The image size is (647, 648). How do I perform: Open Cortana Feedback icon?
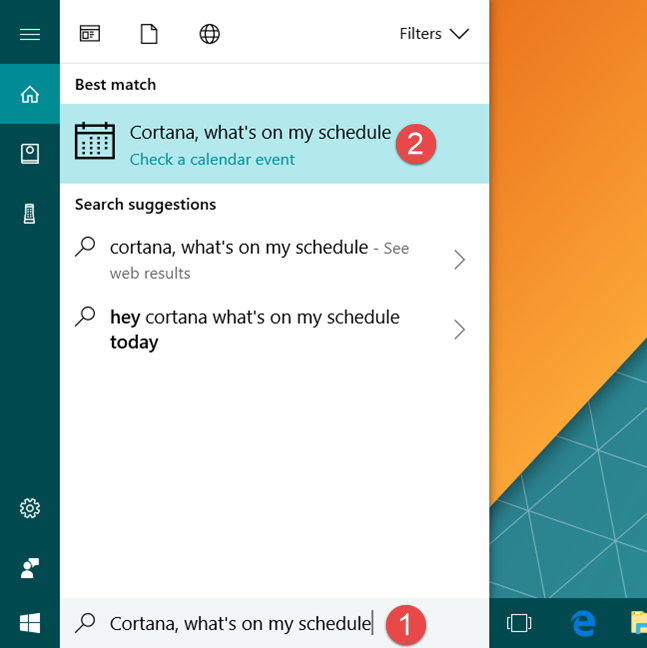point(30,568)
